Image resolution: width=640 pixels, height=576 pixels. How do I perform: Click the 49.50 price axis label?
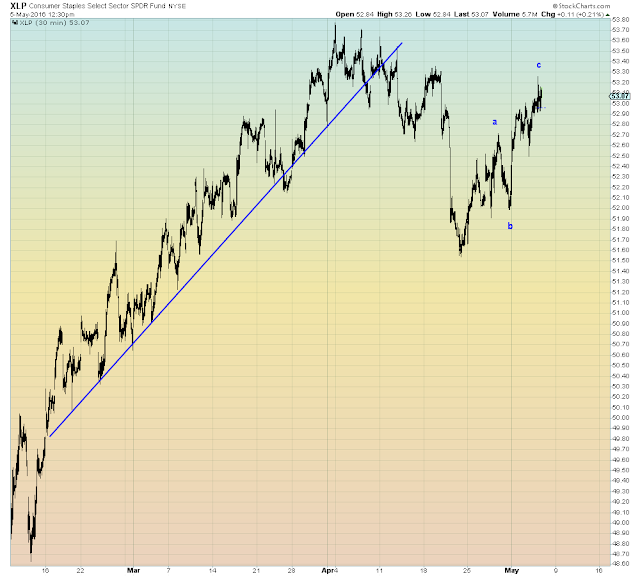[621, 470]
